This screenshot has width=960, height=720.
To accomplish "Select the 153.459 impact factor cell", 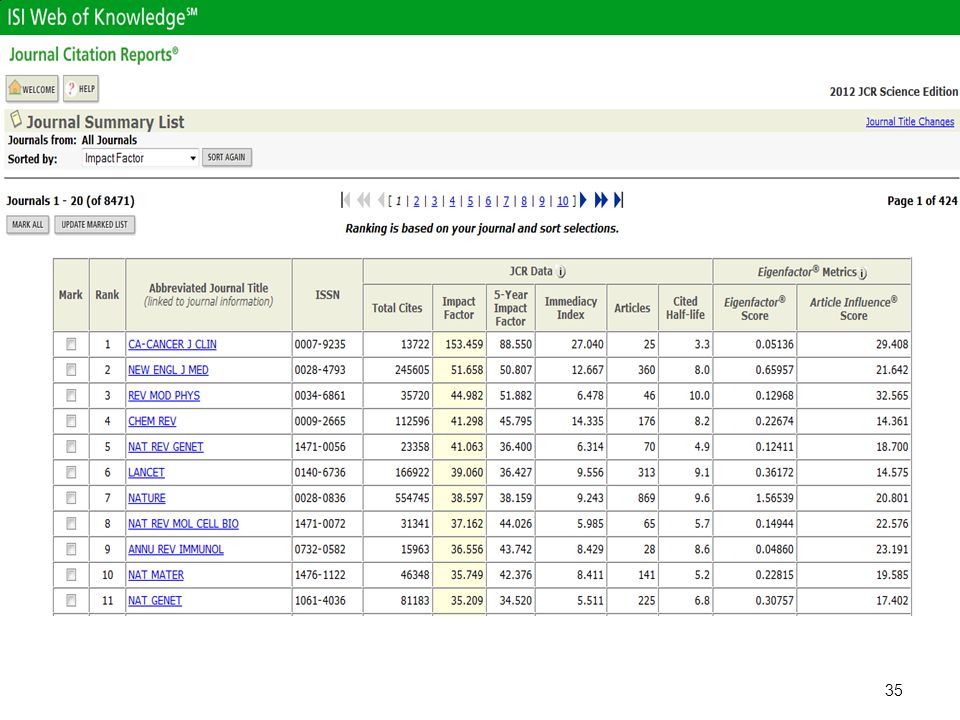I will click(x=460, y=345).
